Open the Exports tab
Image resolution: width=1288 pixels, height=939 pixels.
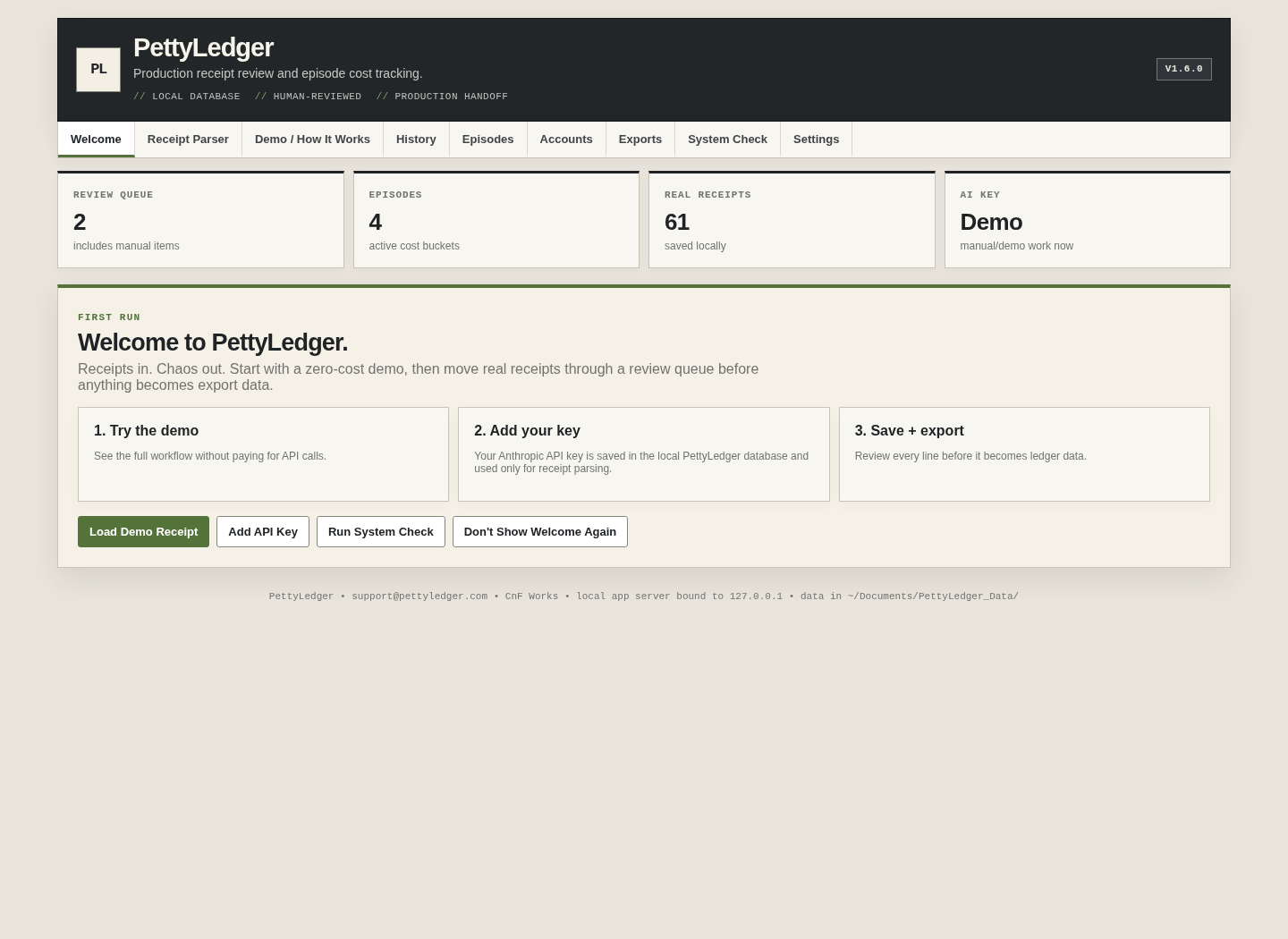point(640,140)
